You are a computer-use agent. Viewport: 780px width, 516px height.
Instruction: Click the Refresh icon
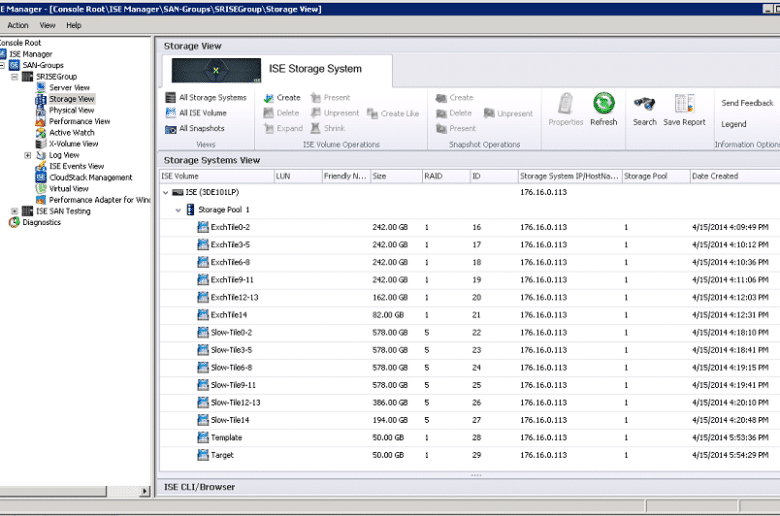point(603,103)
